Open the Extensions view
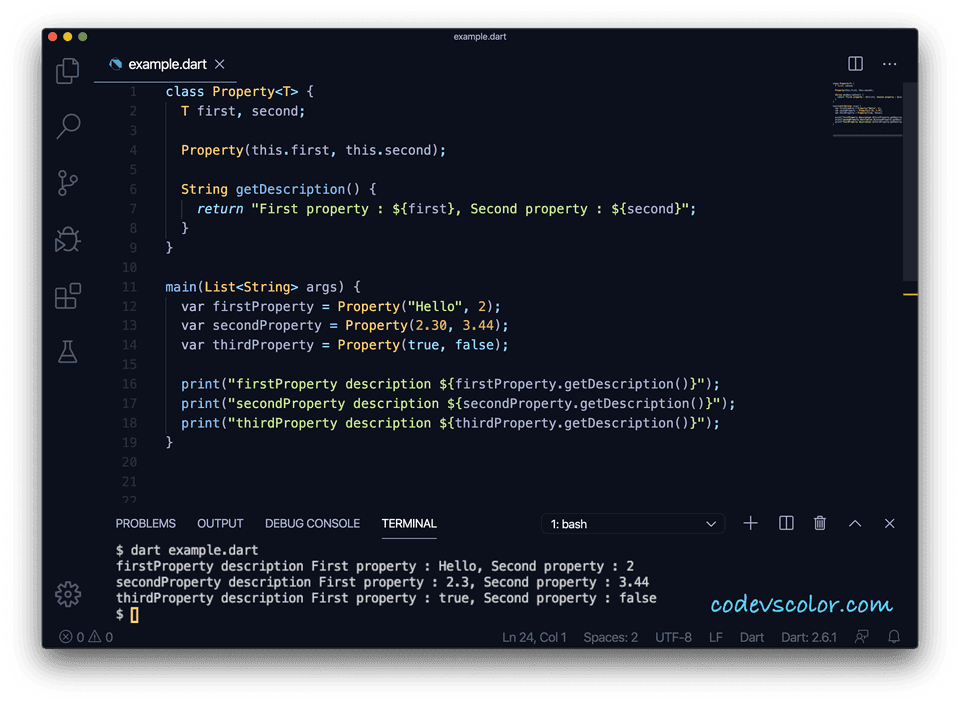This screenshot has width=960, height=704. (x=67, y=296)
